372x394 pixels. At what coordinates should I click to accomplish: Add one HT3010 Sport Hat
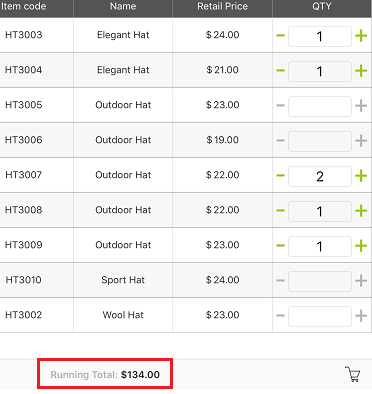[x=361, y=281]
